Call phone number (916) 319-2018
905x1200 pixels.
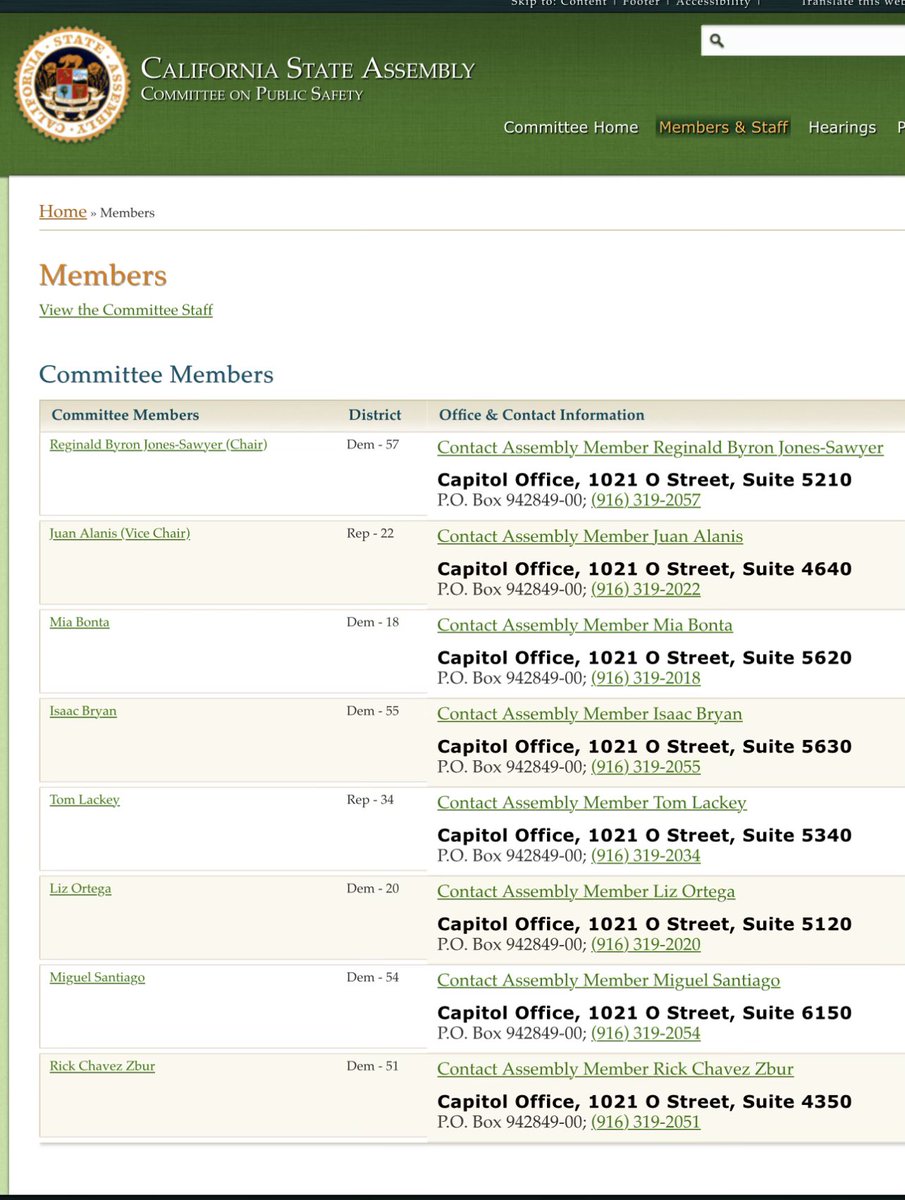[646, 678]
